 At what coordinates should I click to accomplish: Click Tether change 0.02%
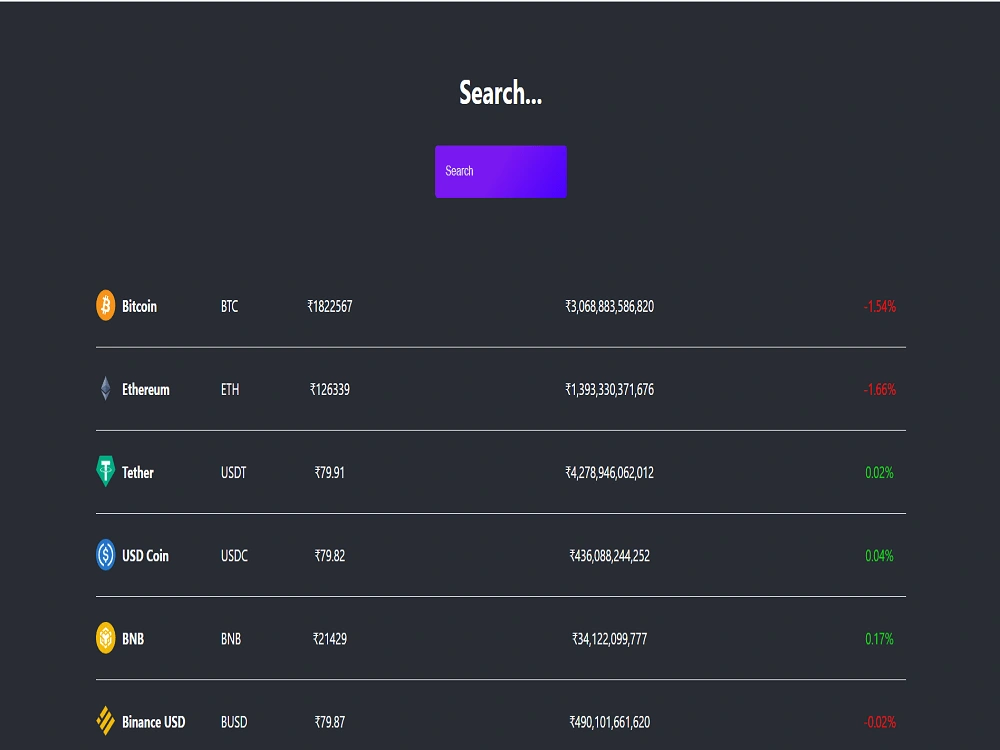879,473
